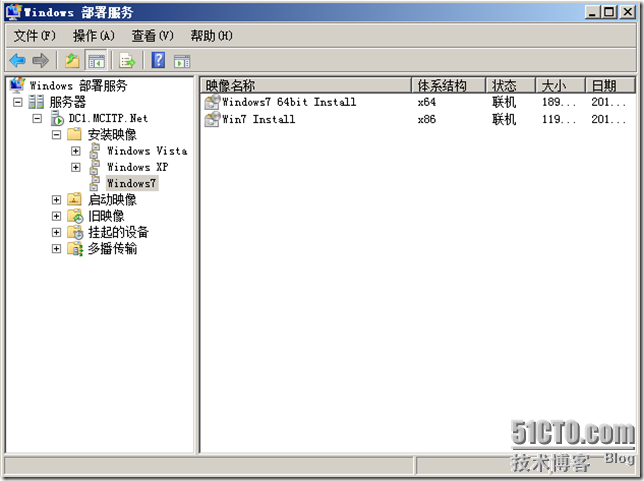Expand the Windows XP image group

[x=76, y=167]
